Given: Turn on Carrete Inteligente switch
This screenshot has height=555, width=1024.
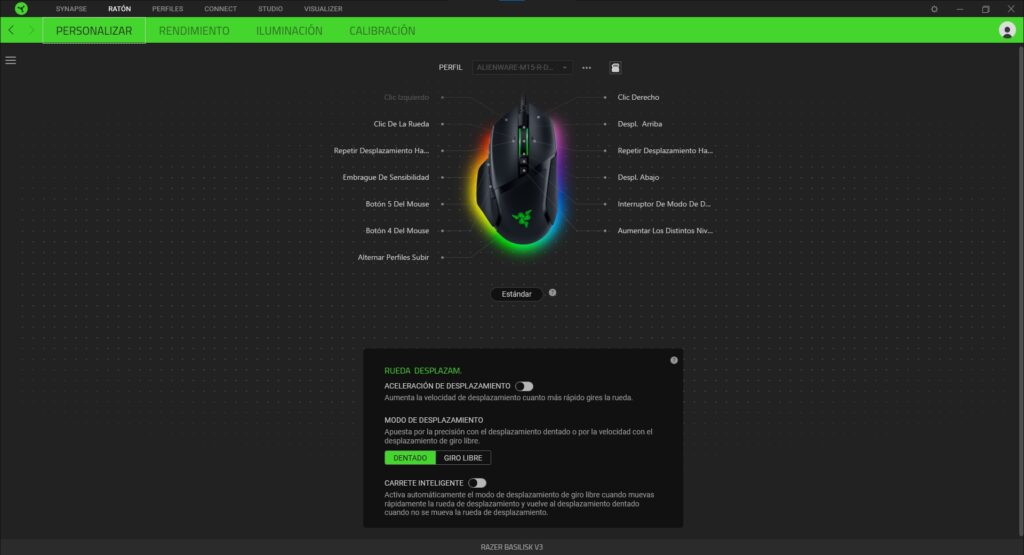Looking at the screenshot, I should (x=477, y=483).
